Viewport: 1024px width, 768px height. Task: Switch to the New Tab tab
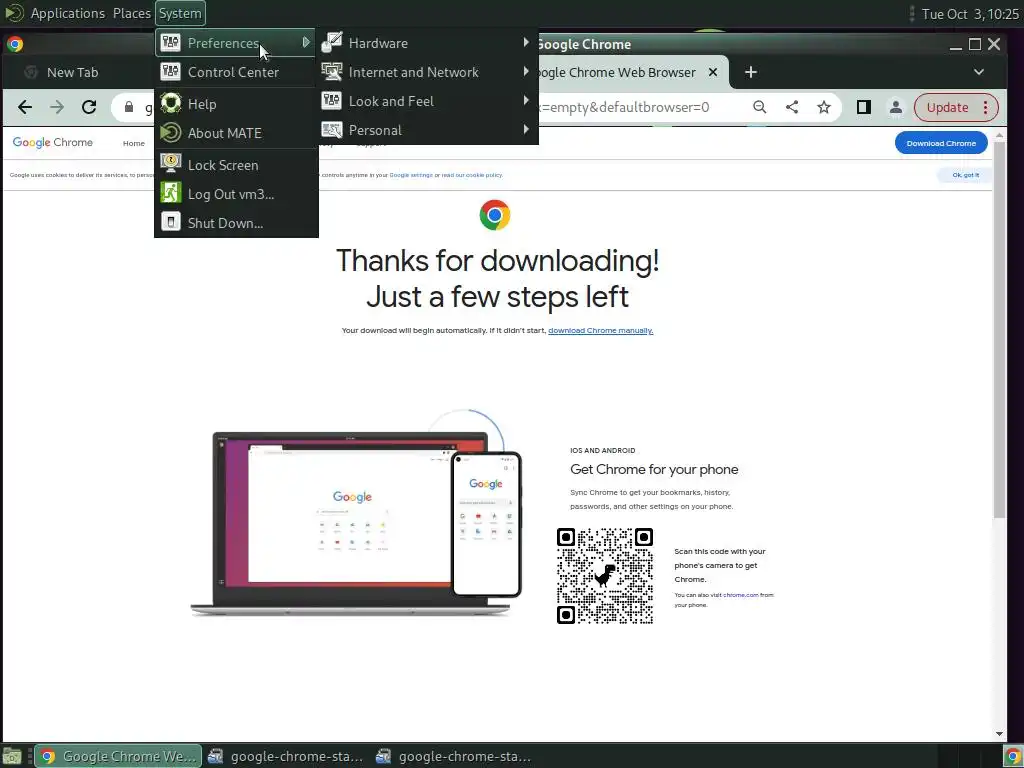coord(72,72)
